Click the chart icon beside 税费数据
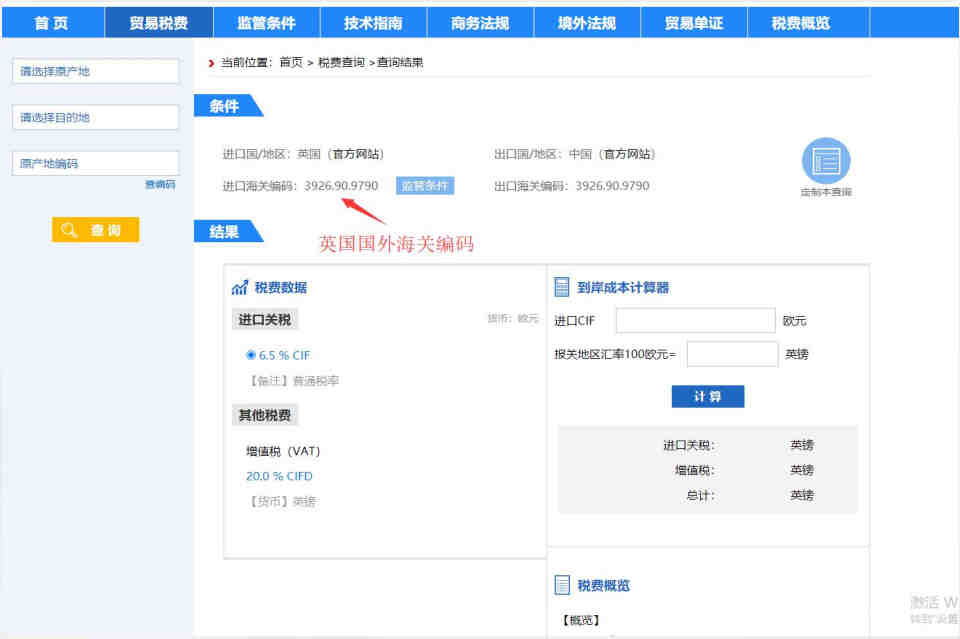Image resolution: width=960 pixels, height=639 pixels. point(240,287)
